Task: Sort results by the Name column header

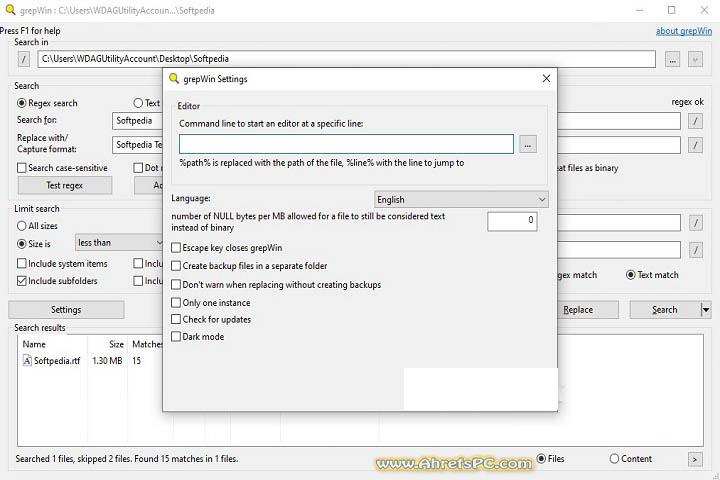Action: (x=53, y=344)
